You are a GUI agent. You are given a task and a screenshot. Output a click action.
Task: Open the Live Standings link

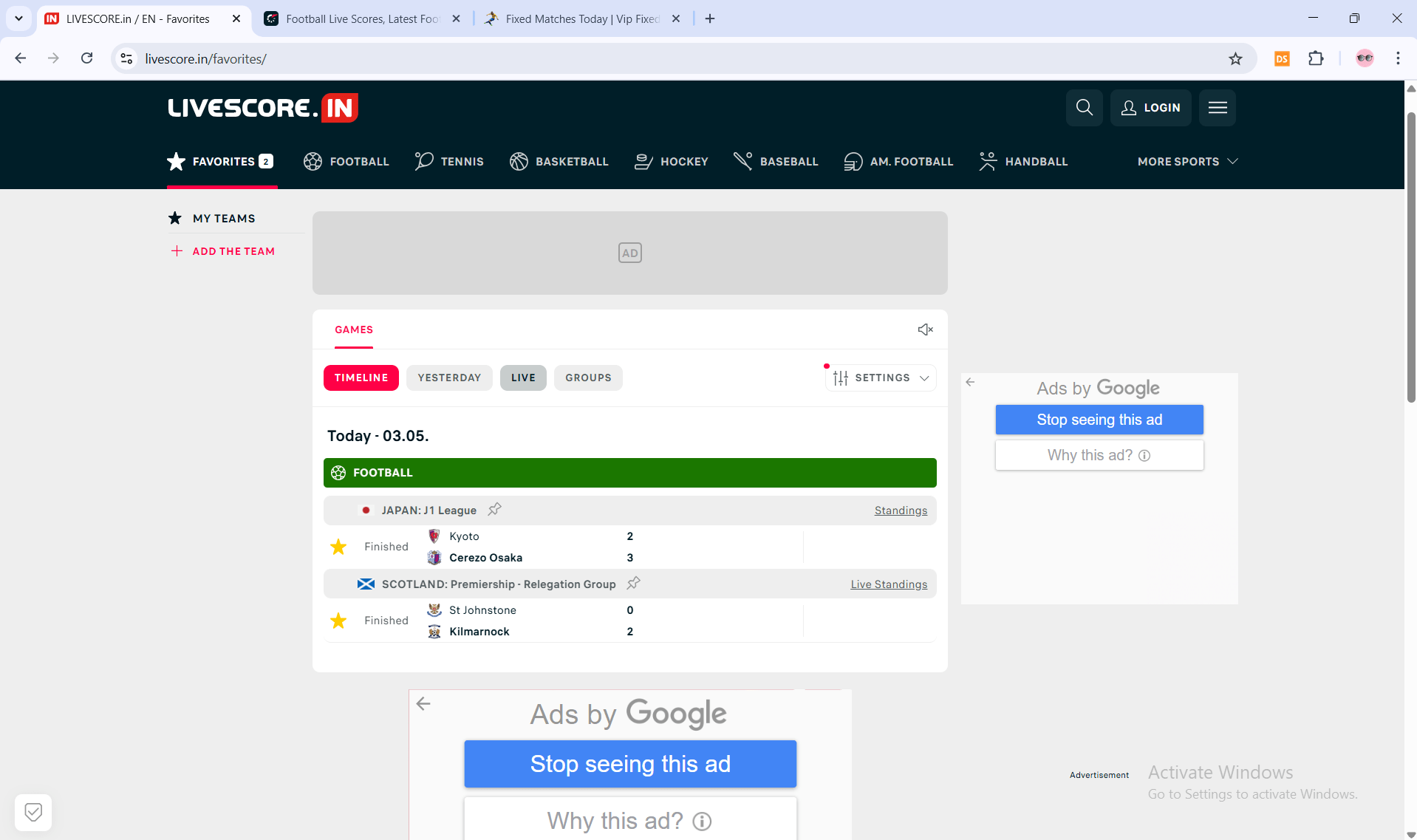pos(889,584)
